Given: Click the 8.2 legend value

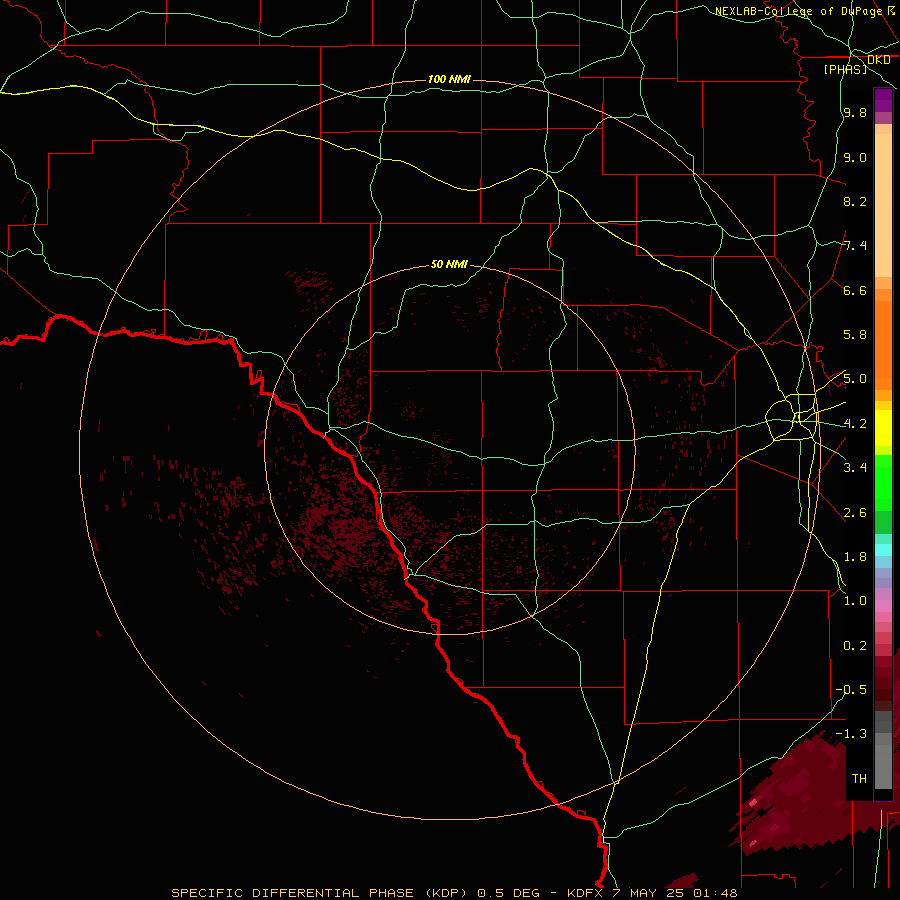Looking at the screenshot, I should (855, 201).
